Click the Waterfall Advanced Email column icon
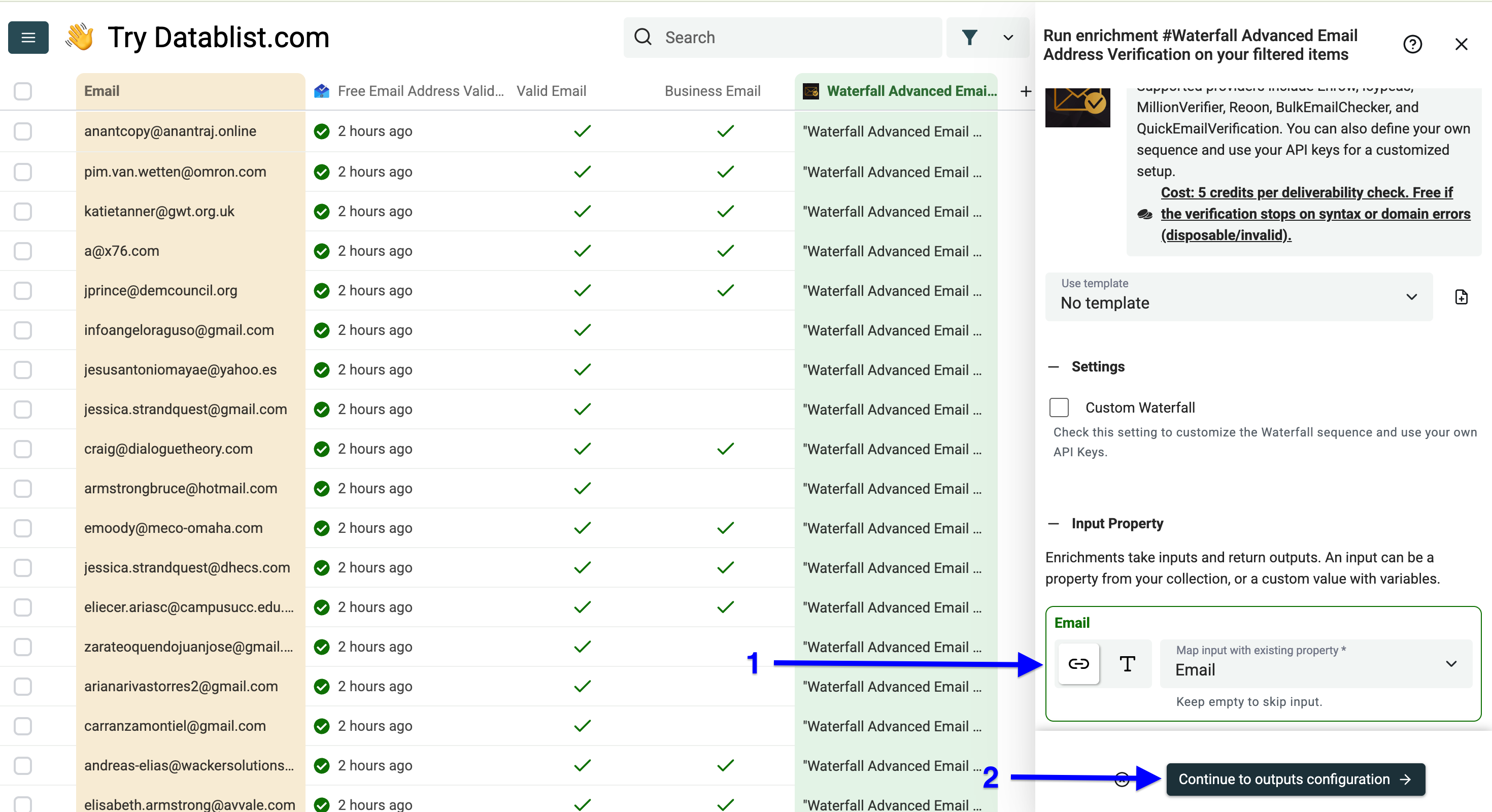This screenshot has height=812, width=1492. pyautogui.click(x=811, y=91)
